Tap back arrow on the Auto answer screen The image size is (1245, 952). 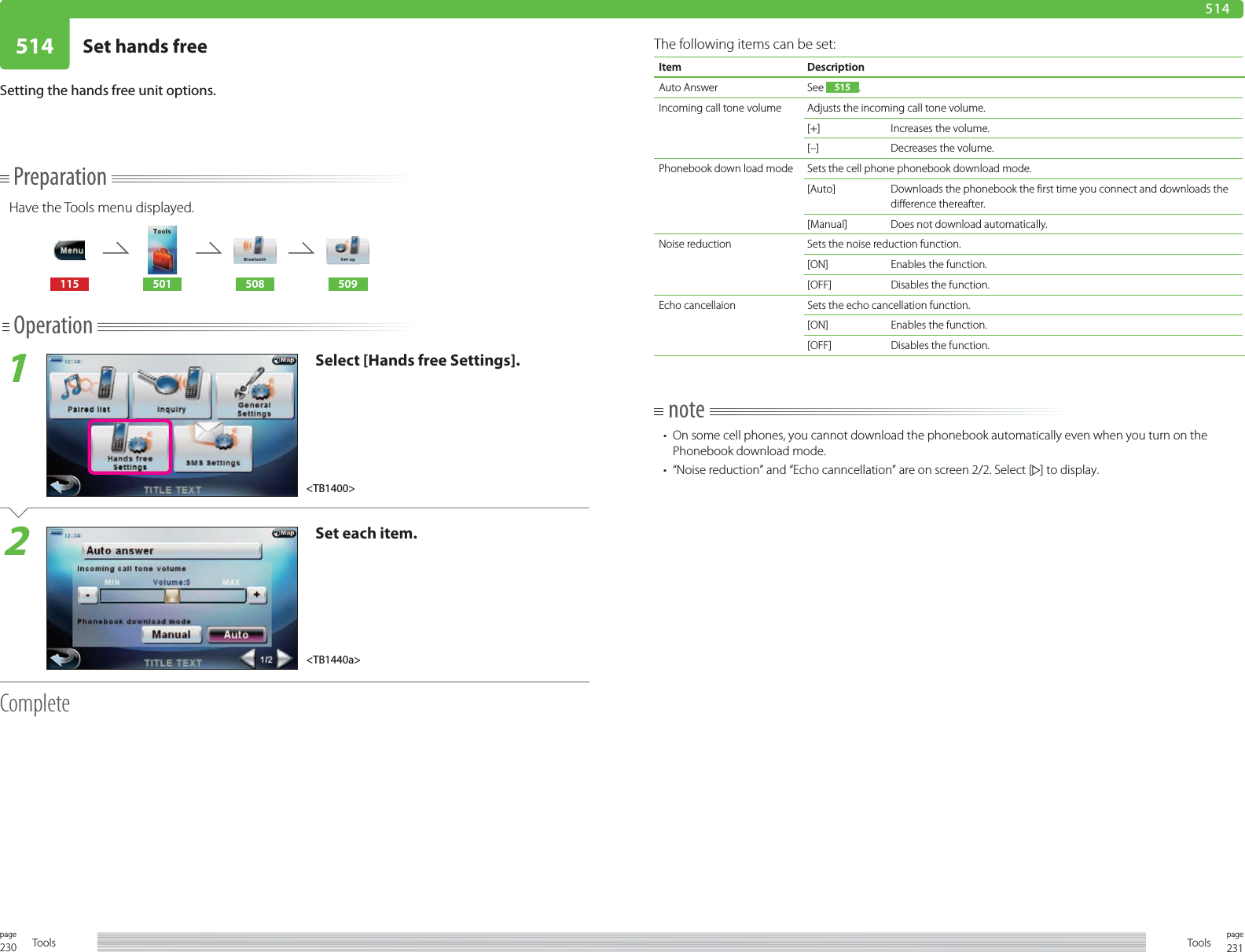pos(64,658)
